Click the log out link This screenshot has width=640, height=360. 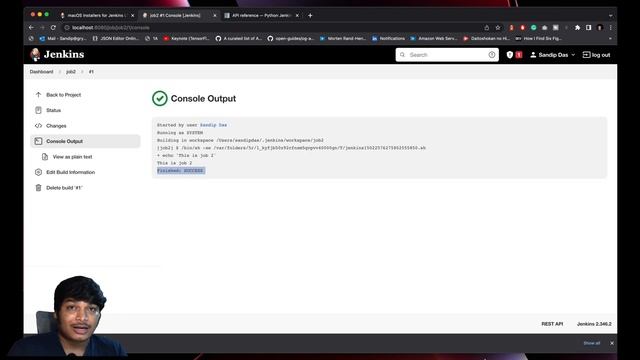coord(596,55)
